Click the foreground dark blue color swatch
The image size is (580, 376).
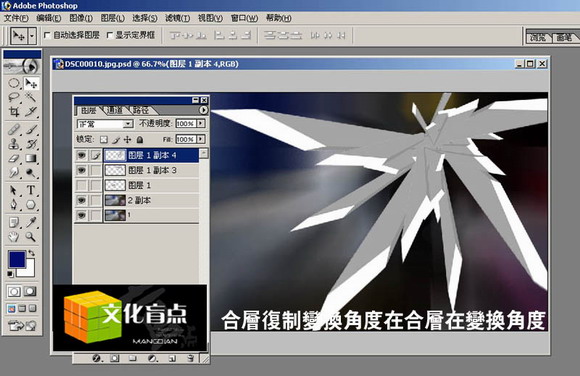point(17,259)
